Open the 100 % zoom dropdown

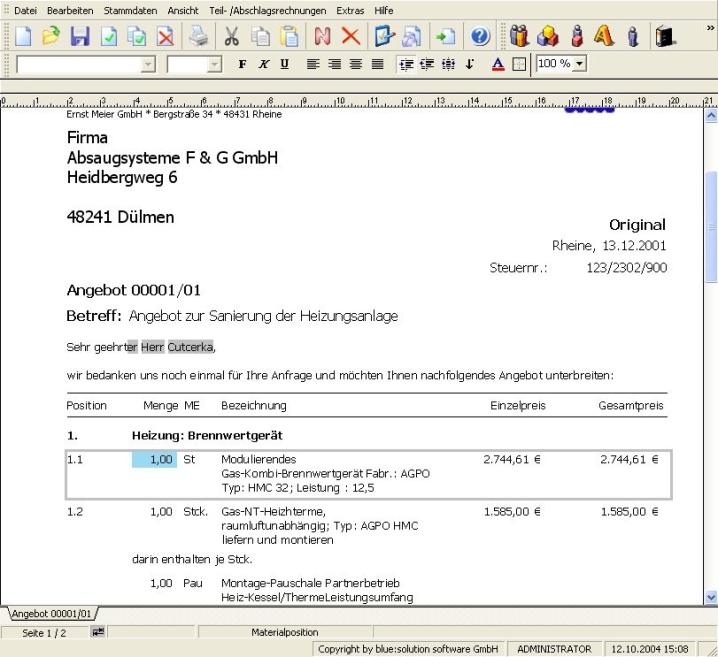579,63
